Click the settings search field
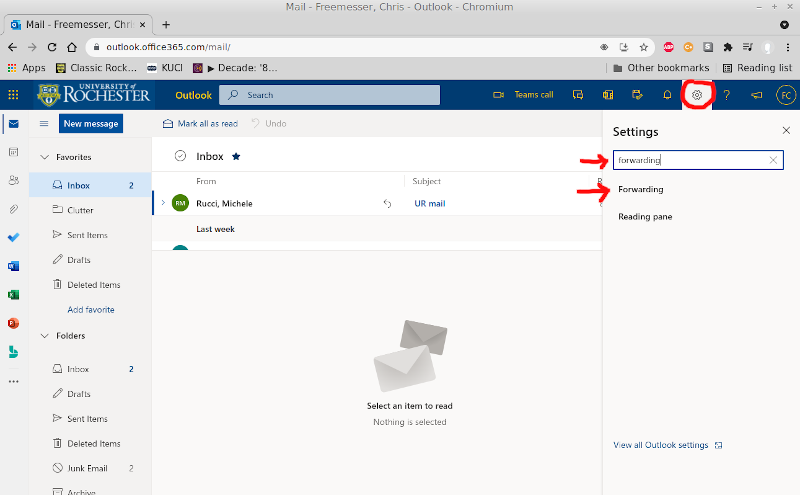The height and width of the screenshot is (495, 800). [690, 160]
